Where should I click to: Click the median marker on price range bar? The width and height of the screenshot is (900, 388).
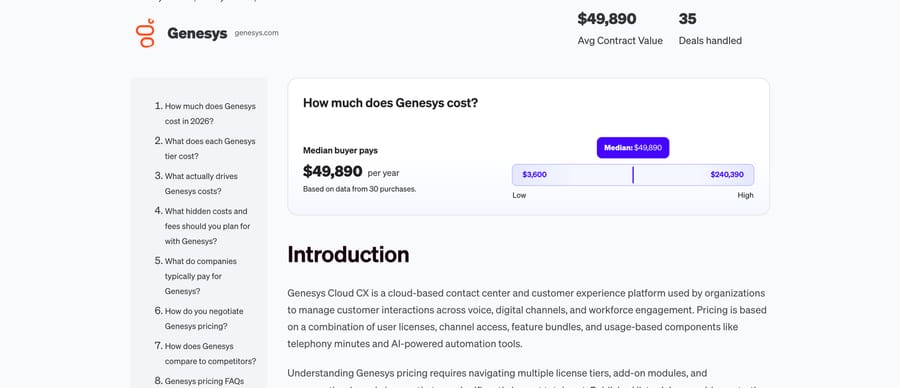tap(633, 175)
